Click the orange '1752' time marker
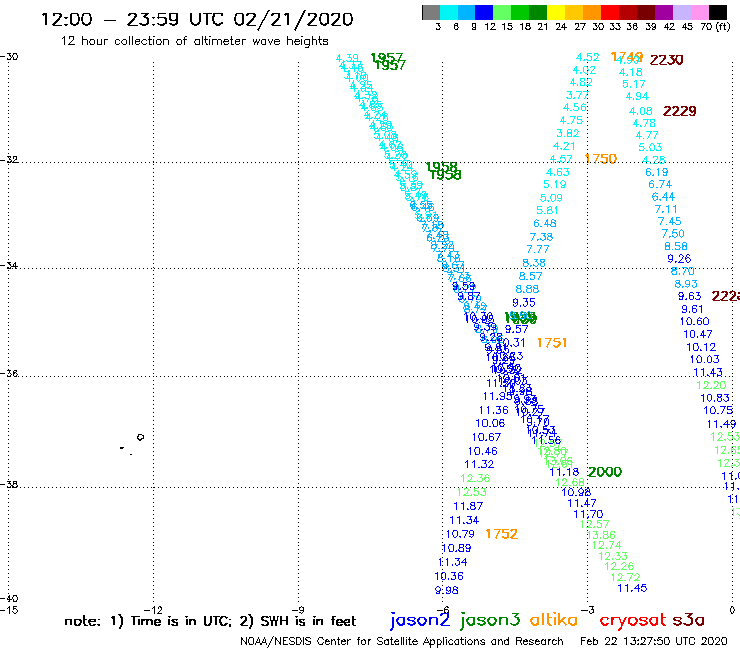The width and height of the screenshot is (740, 650). (x=502, y=534)
